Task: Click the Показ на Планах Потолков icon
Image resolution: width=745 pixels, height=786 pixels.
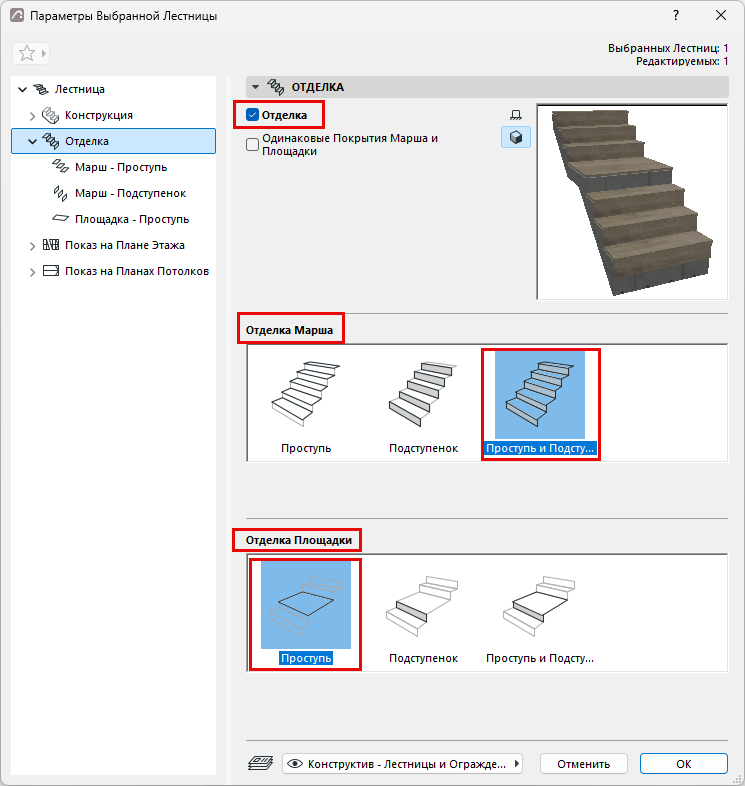Action: click(51, 271)
